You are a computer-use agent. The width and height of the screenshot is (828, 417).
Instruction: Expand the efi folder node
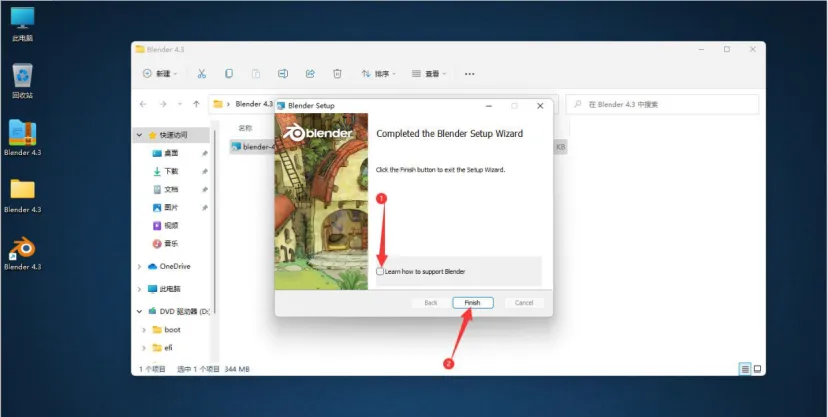[x=144, y=348]
